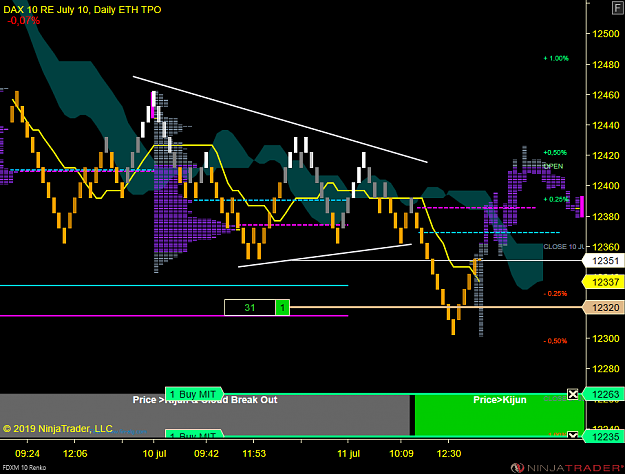Click the 11:53 time axis label
Image resolution: width=625 pixels, height=474 pixels.
254,454
